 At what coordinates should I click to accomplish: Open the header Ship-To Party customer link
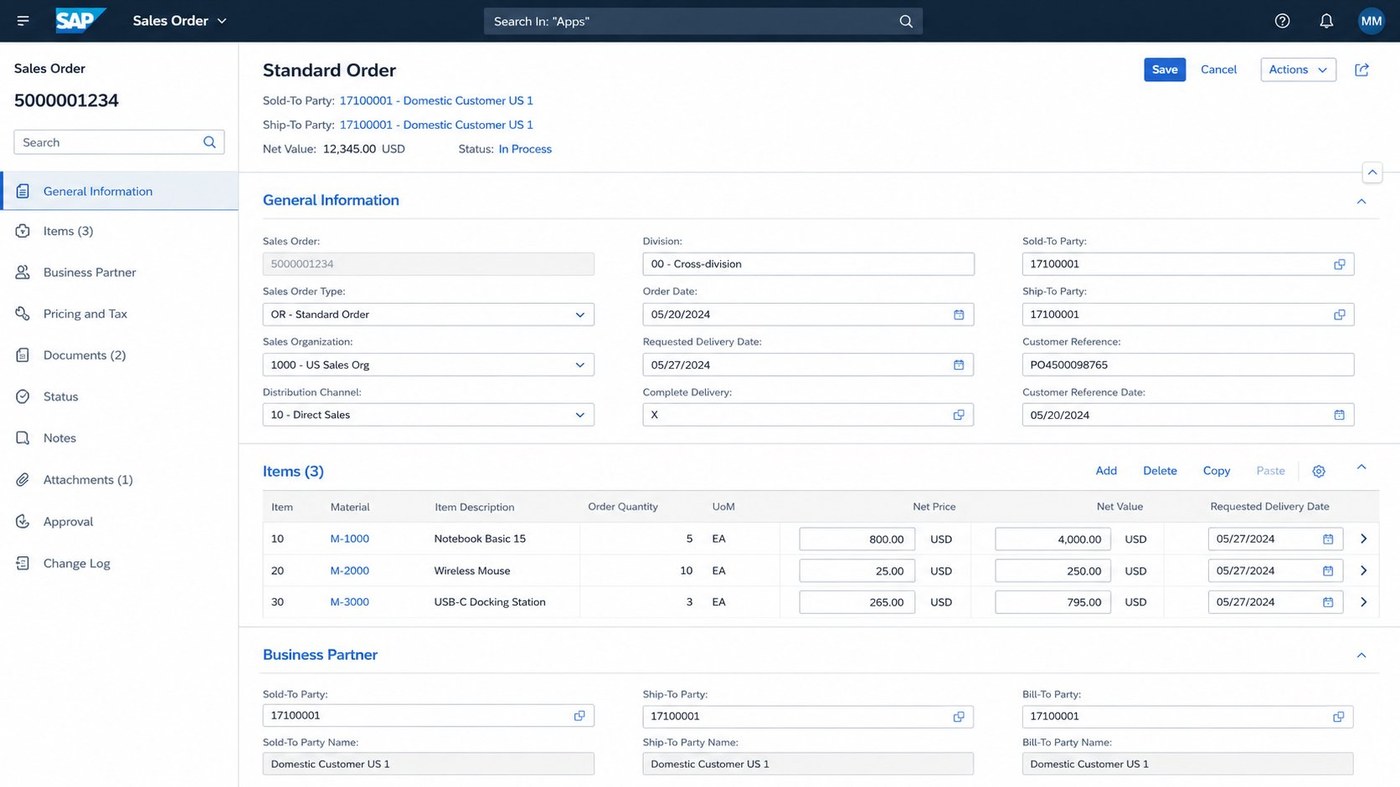(436, 125)
